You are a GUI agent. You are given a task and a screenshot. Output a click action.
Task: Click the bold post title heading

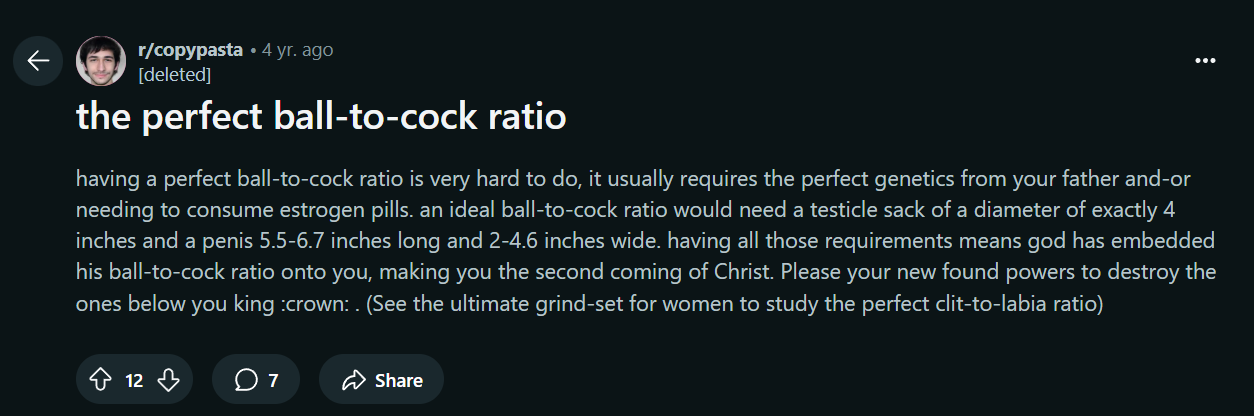[321, 118]
